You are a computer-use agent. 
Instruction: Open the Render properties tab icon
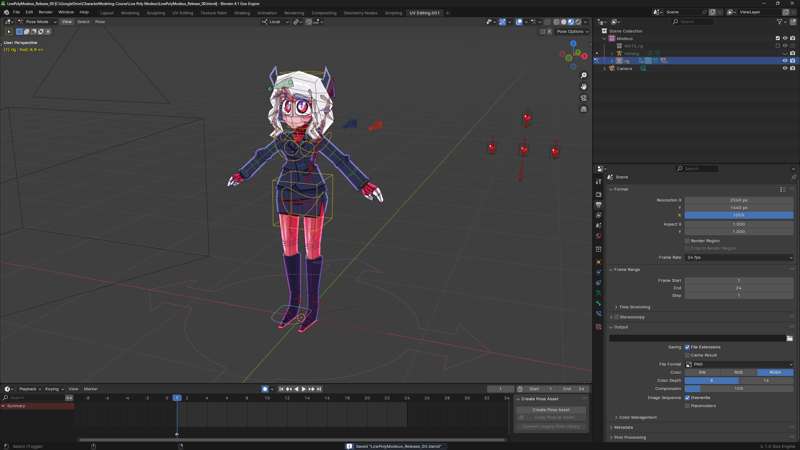[x=598, y=194]
